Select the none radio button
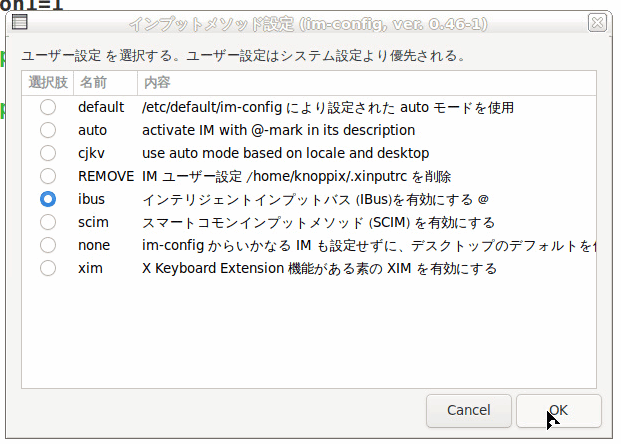The height and width of the screenshot is (444, 621). point(48,245)
